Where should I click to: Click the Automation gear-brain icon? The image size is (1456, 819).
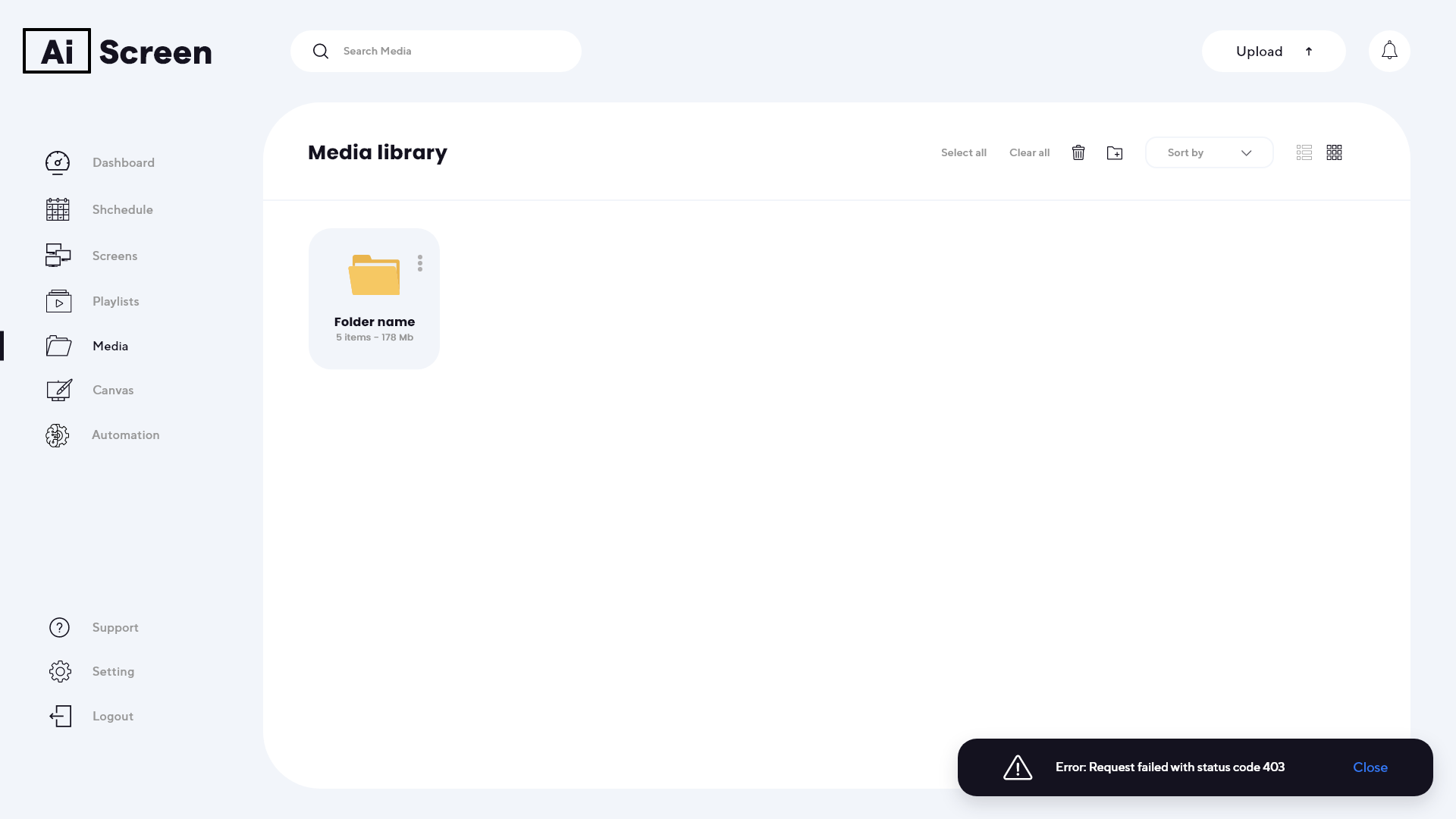(58, 435)
